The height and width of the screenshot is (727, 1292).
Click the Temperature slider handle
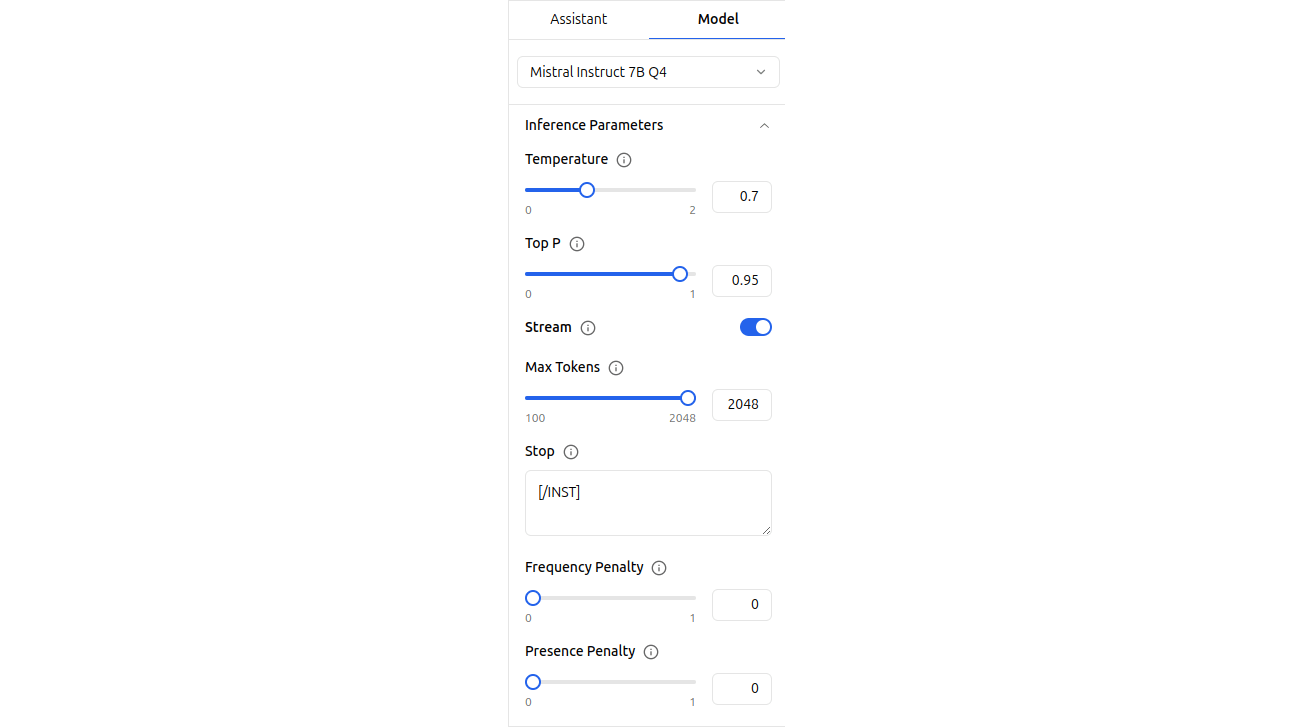pos(587,190)
